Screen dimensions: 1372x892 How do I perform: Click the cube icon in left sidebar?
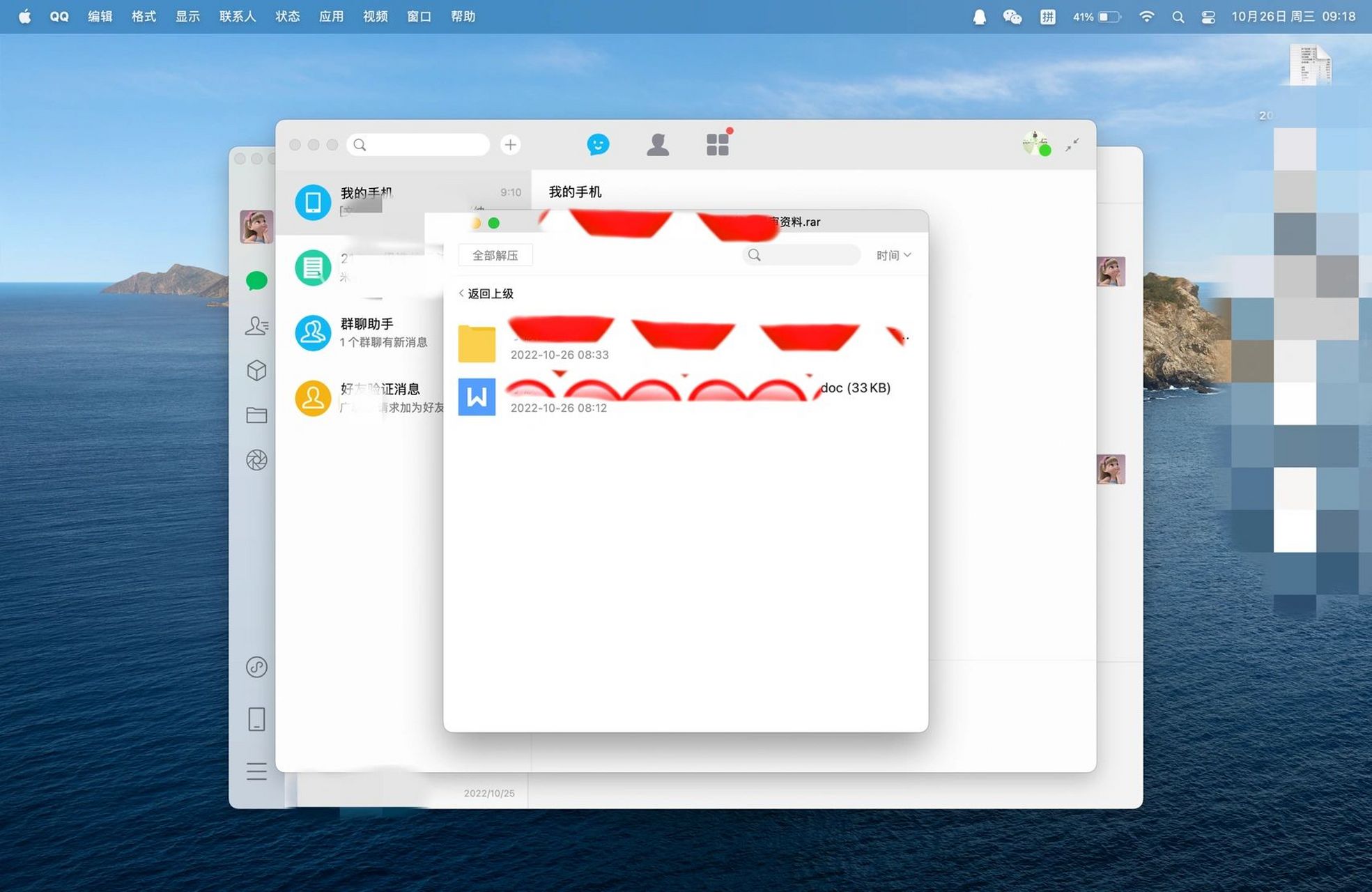(256, 370)
